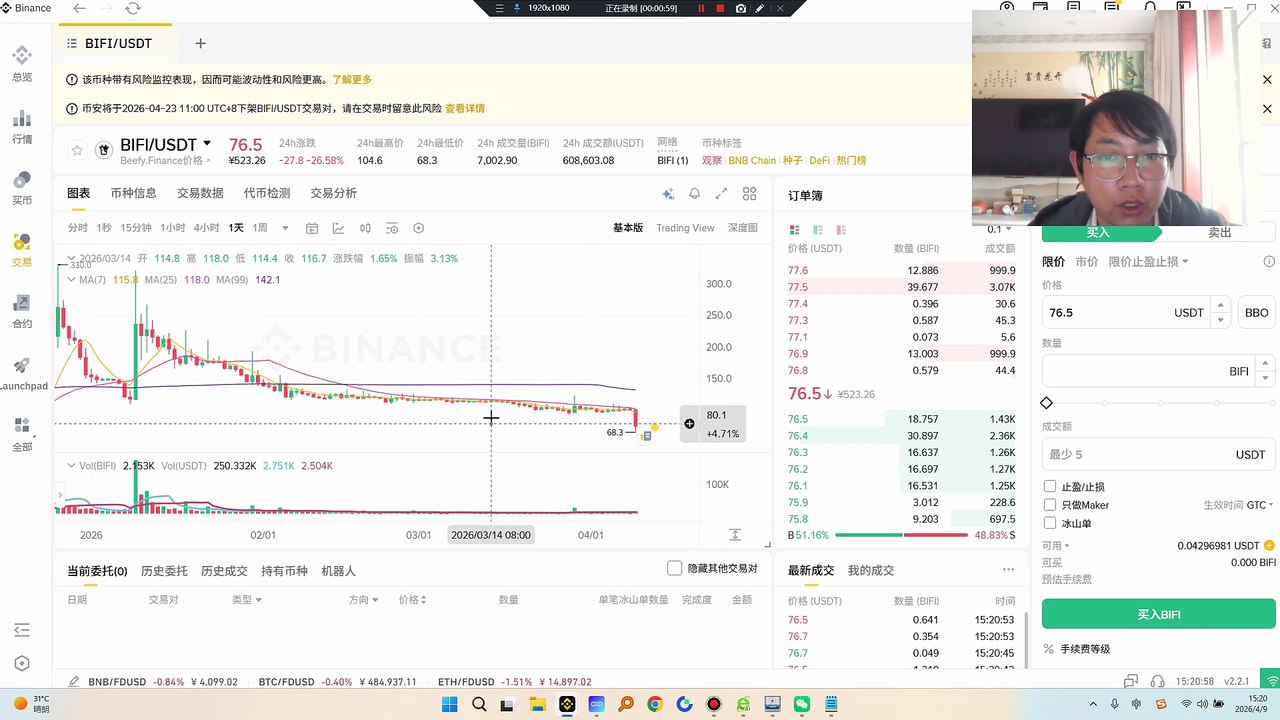The height and width of the screenshot is (720, 1280).
Task: Click the 价格 input field showing 76.5
Action: click(x=1125, y=313)
